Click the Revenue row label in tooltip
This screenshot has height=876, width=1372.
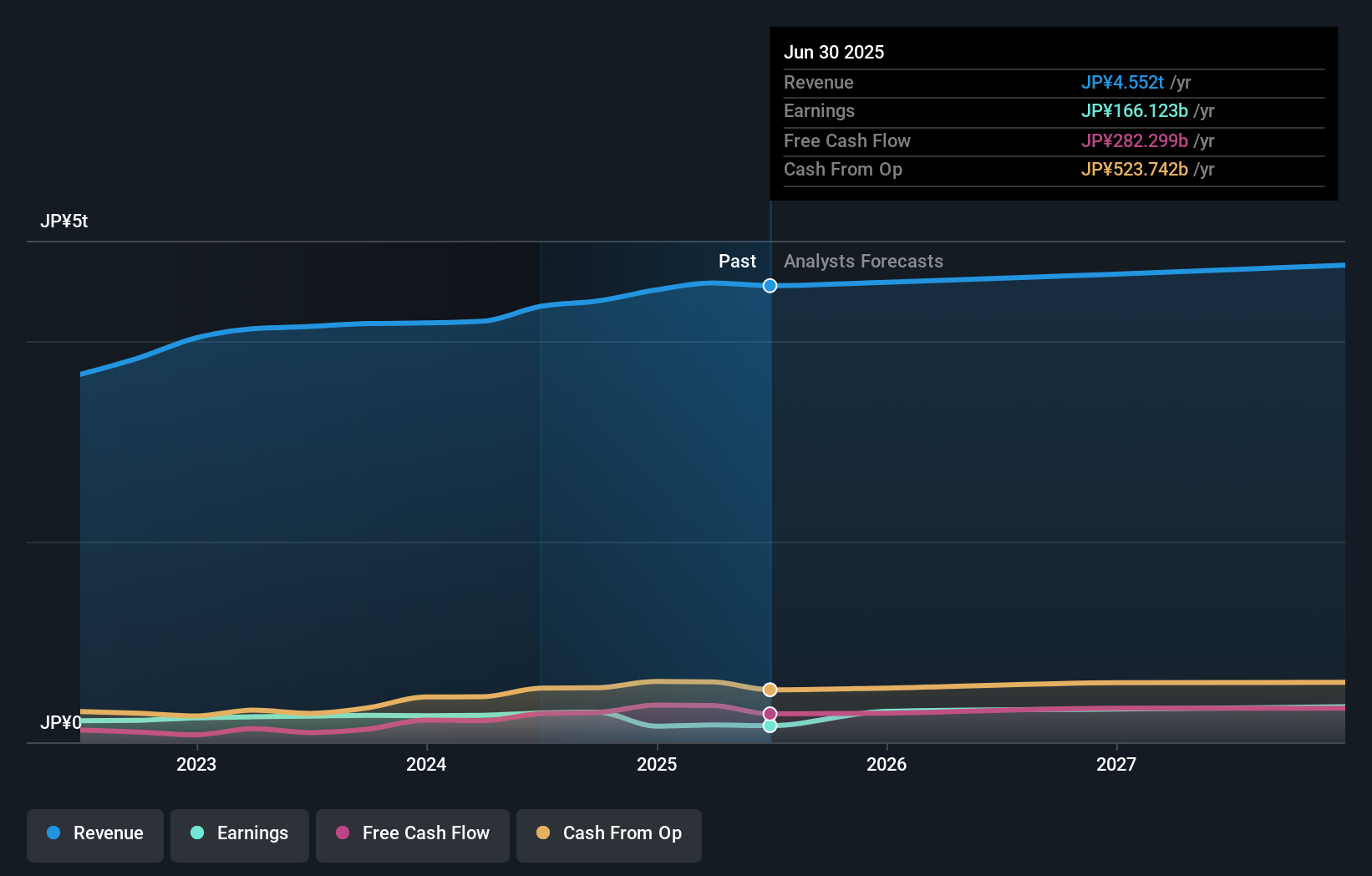click(x=819, y=83)
